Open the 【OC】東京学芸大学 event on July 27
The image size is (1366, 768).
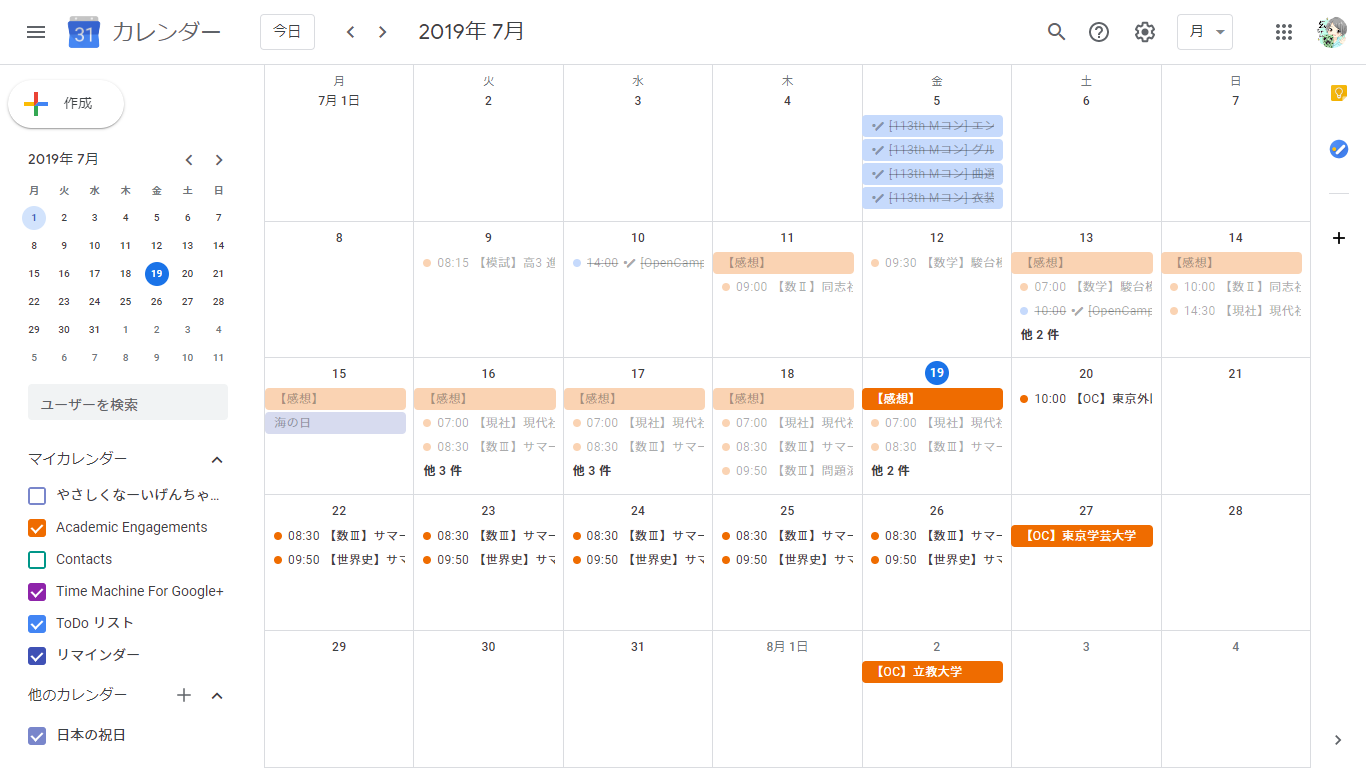click(1082, 536)
